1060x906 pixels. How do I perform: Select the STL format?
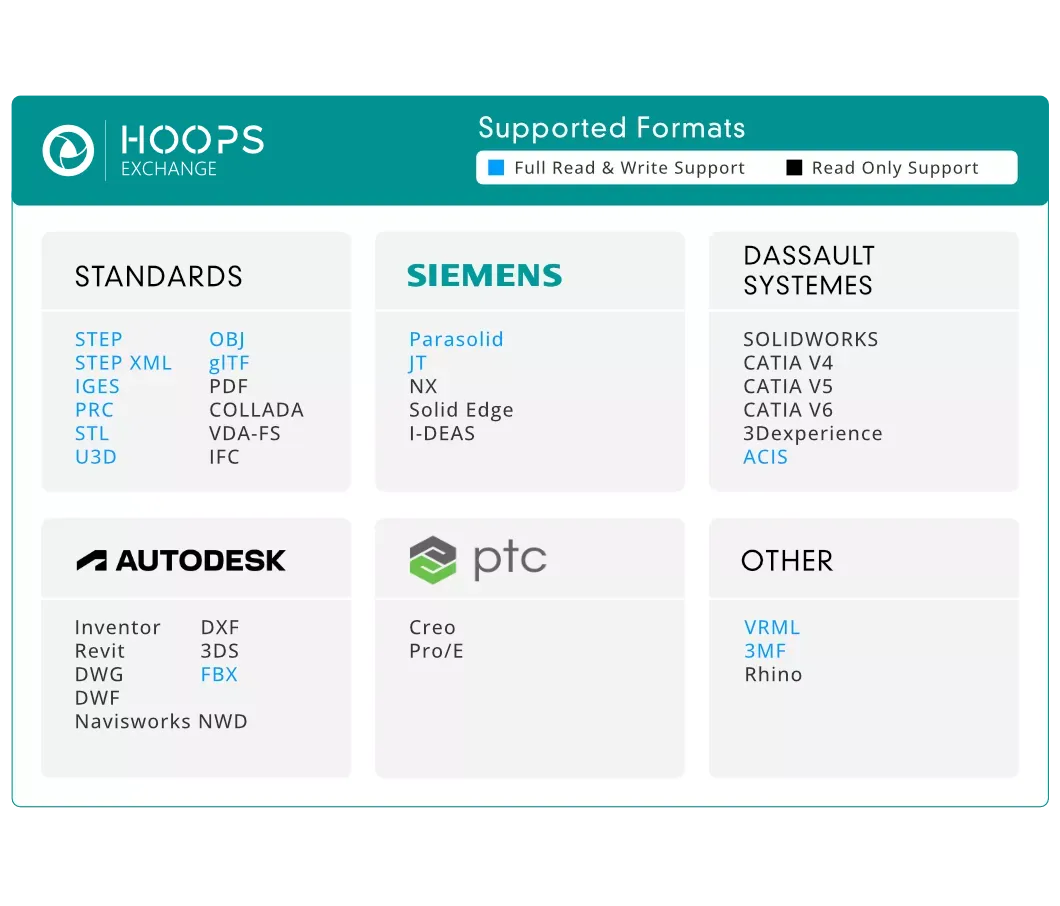click(92, 433)
